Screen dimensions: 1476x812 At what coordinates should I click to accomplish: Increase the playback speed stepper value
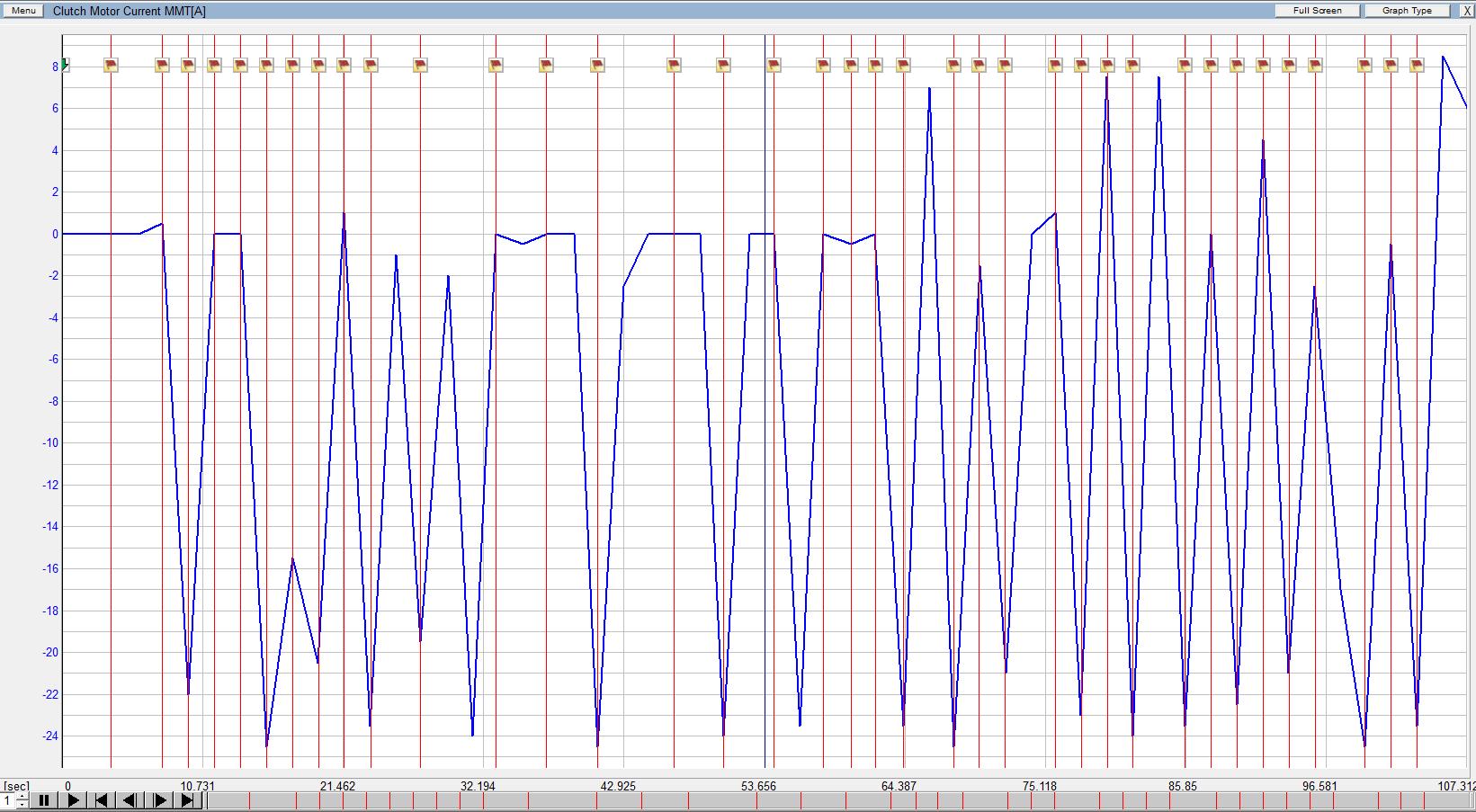pos(22,796)
